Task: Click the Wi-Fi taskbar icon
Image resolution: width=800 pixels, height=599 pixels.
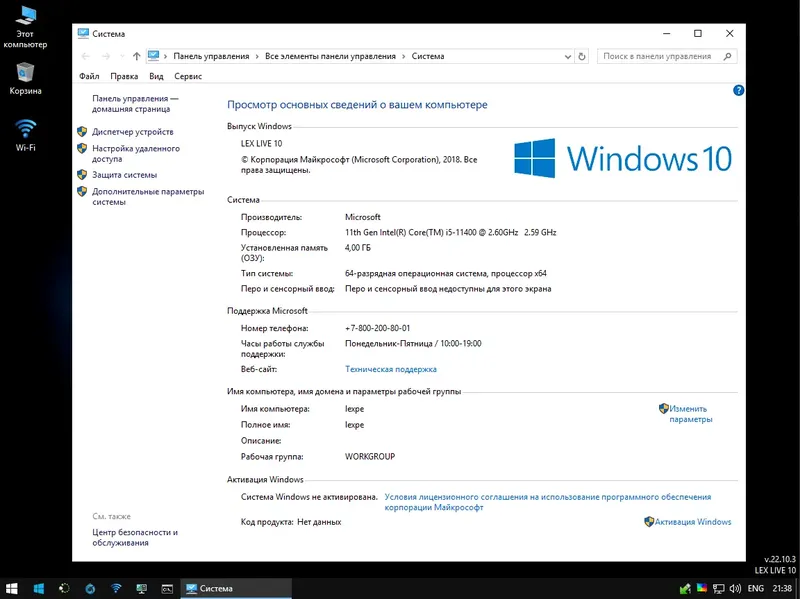Action: pyautogui.click(x=116, y=588)
